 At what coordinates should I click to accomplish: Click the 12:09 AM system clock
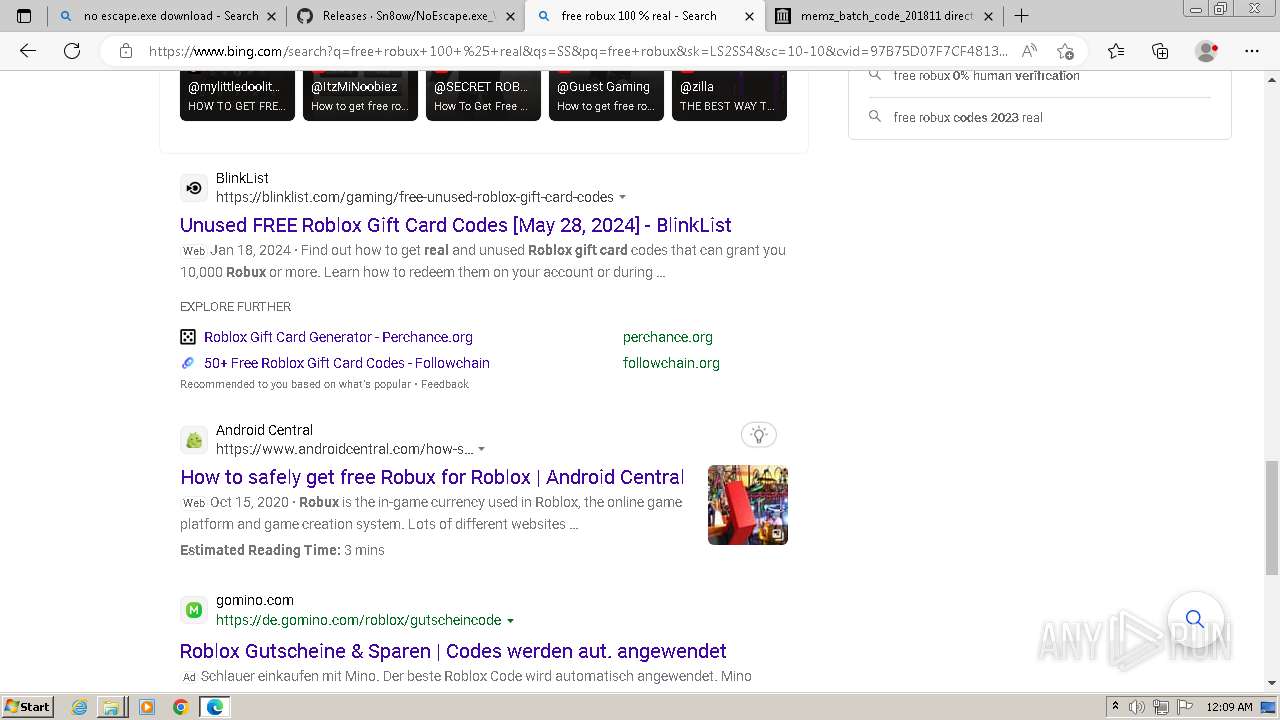tap(1229, 707)
